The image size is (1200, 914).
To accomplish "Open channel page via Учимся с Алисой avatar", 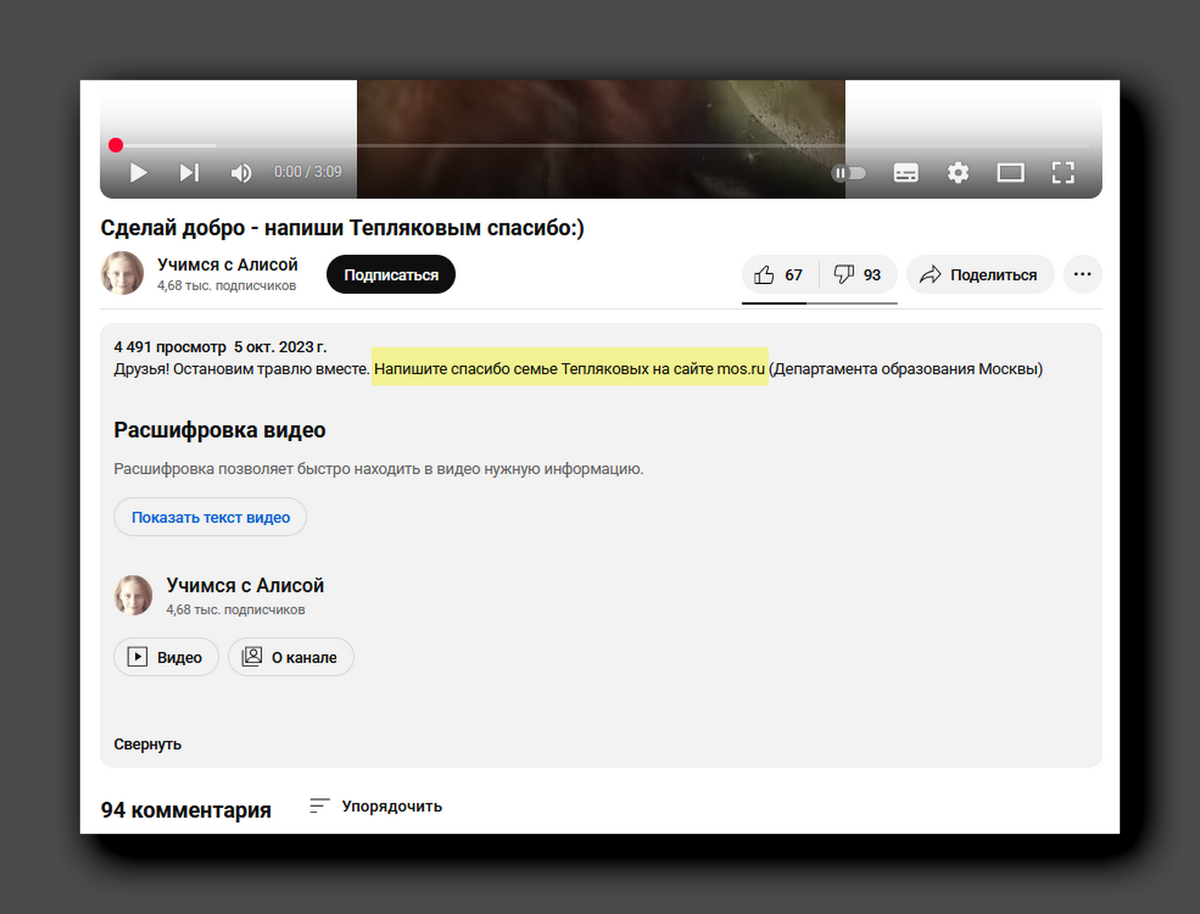I will (x=122, y=273).
